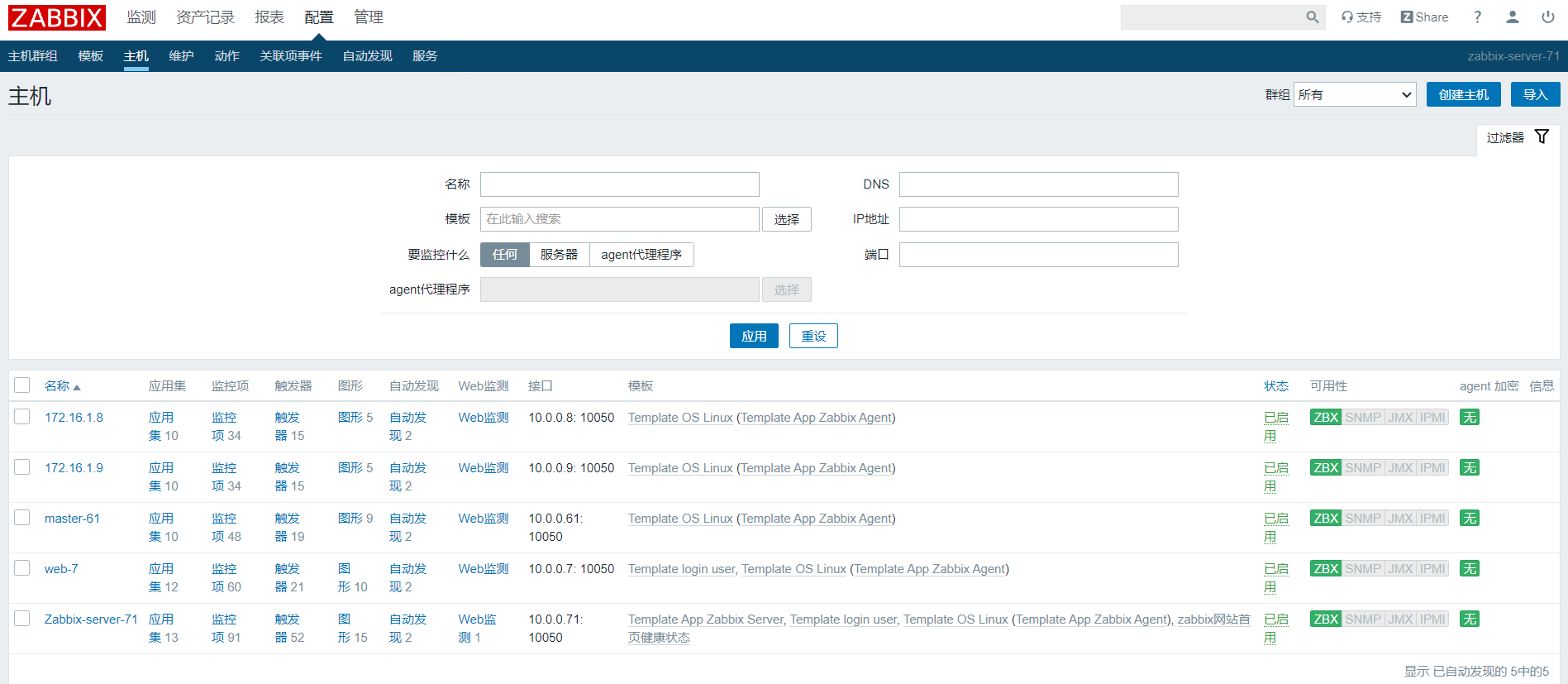Click the 重设 filter button
This screenshot has height=684, width=1568.
(x=813, y=336)
